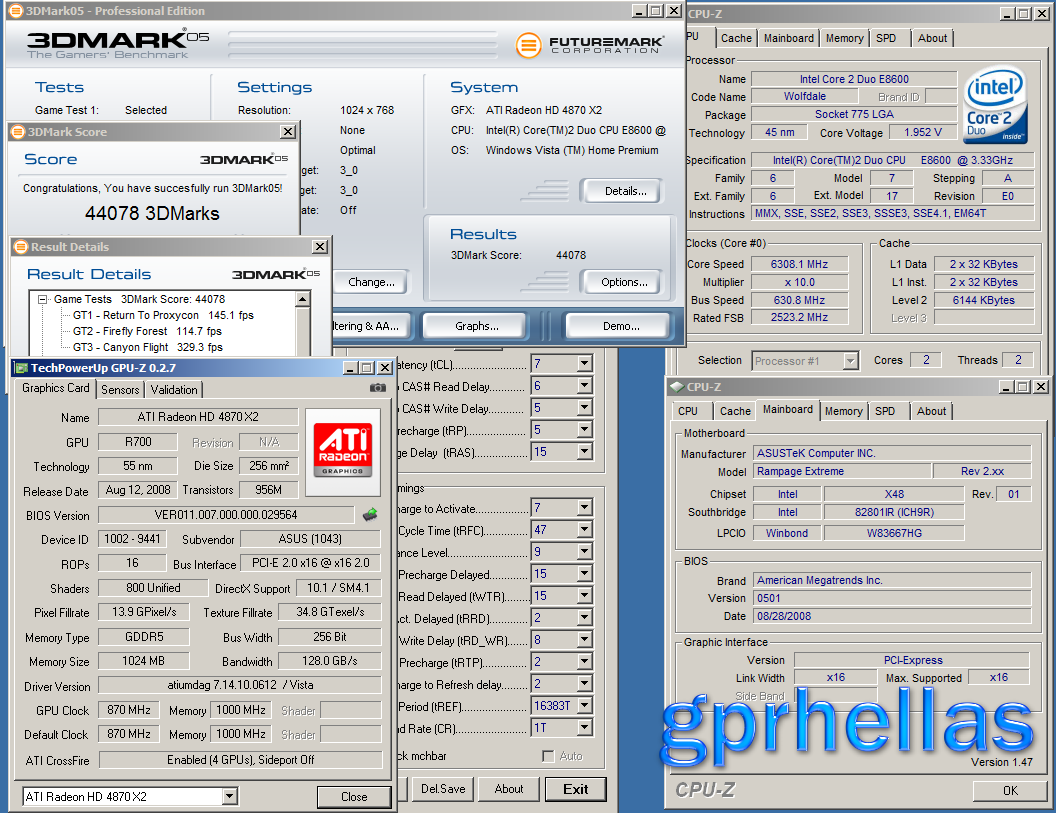Close the 3DMark Score dialog
The height and width of the screenshot is (813, 1056).
(x=288, y=131)
